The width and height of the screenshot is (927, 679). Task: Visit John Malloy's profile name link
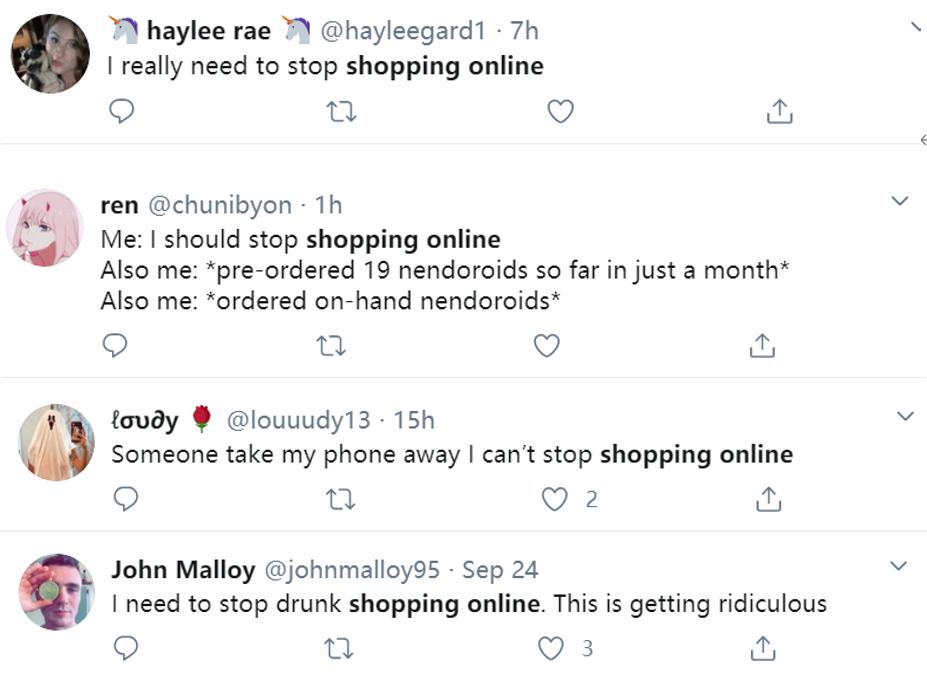(x=183, y=570)
